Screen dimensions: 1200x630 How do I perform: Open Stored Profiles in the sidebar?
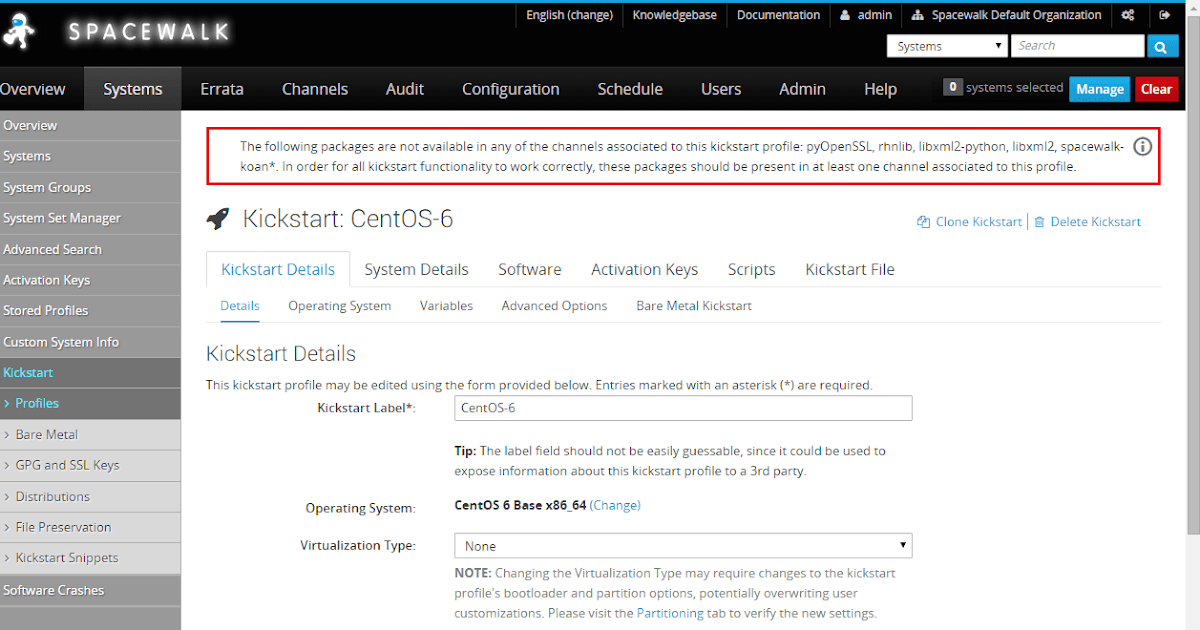[90, 310]
